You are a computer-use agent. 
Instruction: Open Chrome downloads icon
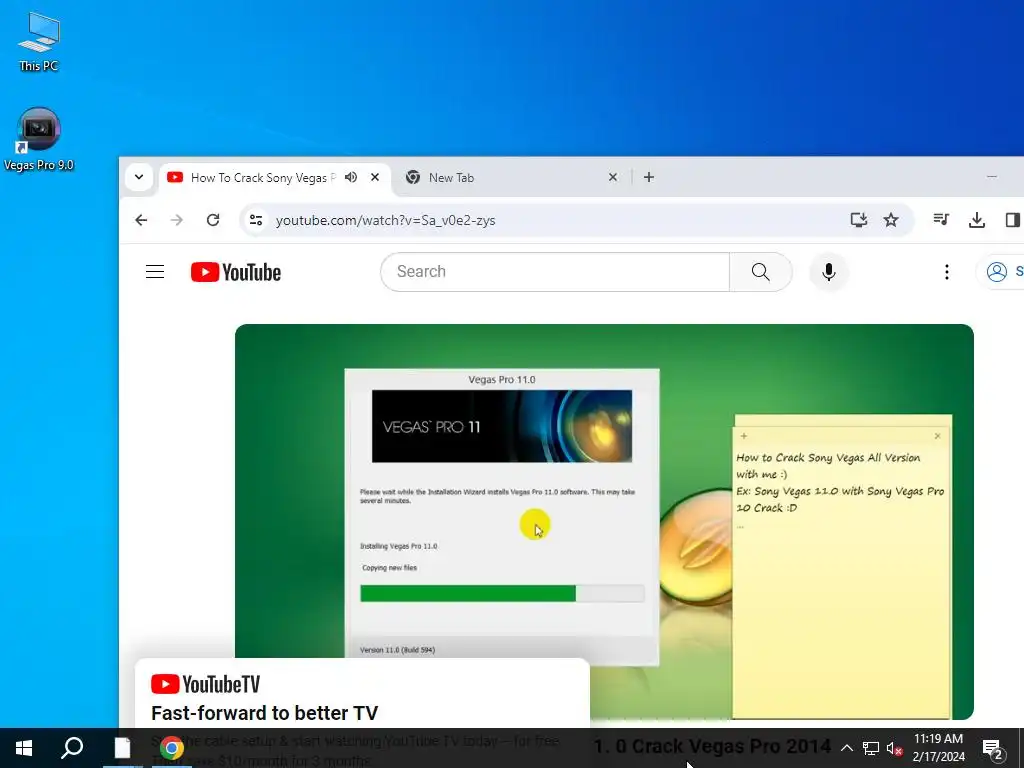pos(976,220)
